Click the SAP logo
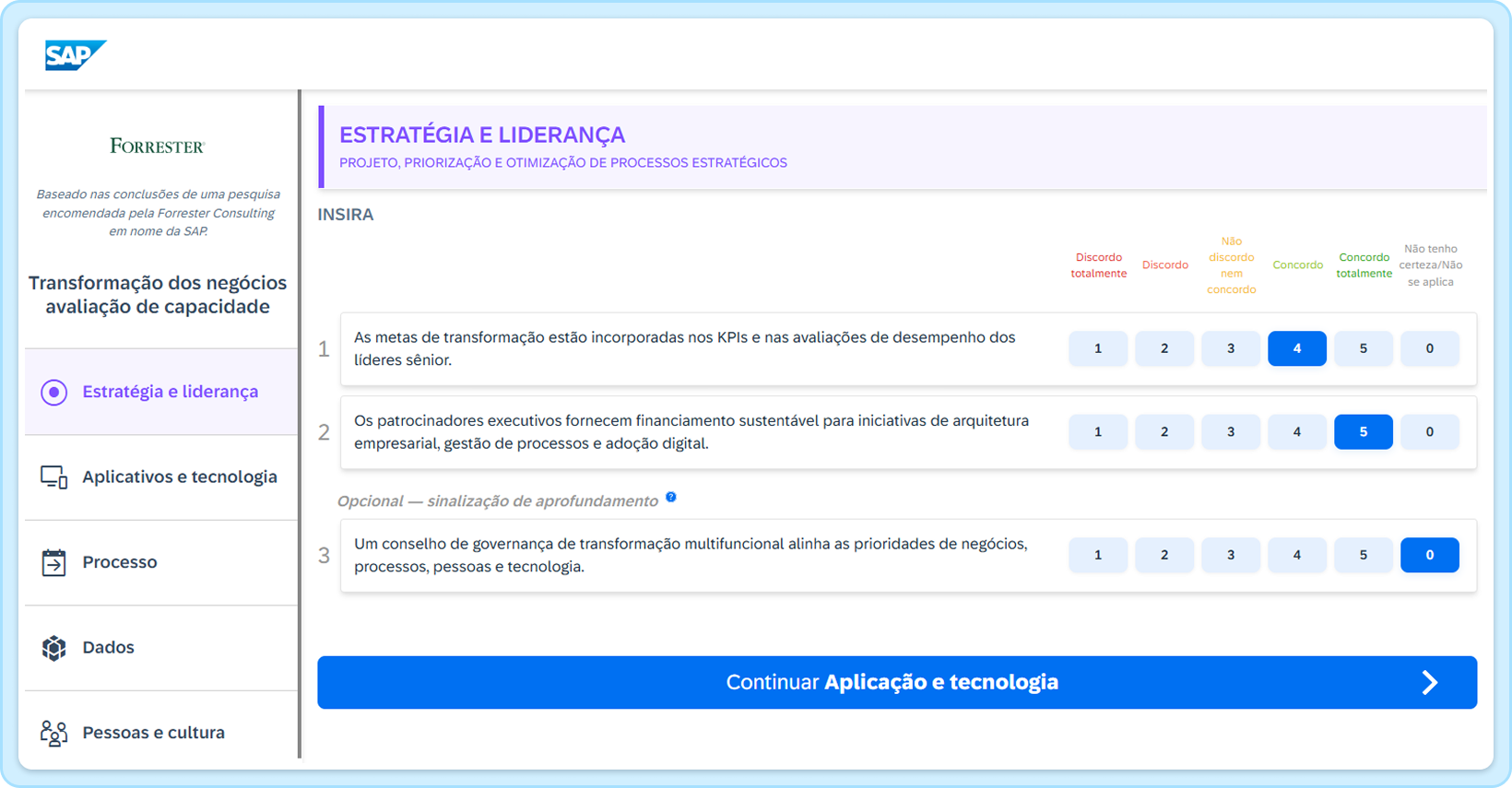The height and width of the screenshot is (788, 1512). point(75,55)
